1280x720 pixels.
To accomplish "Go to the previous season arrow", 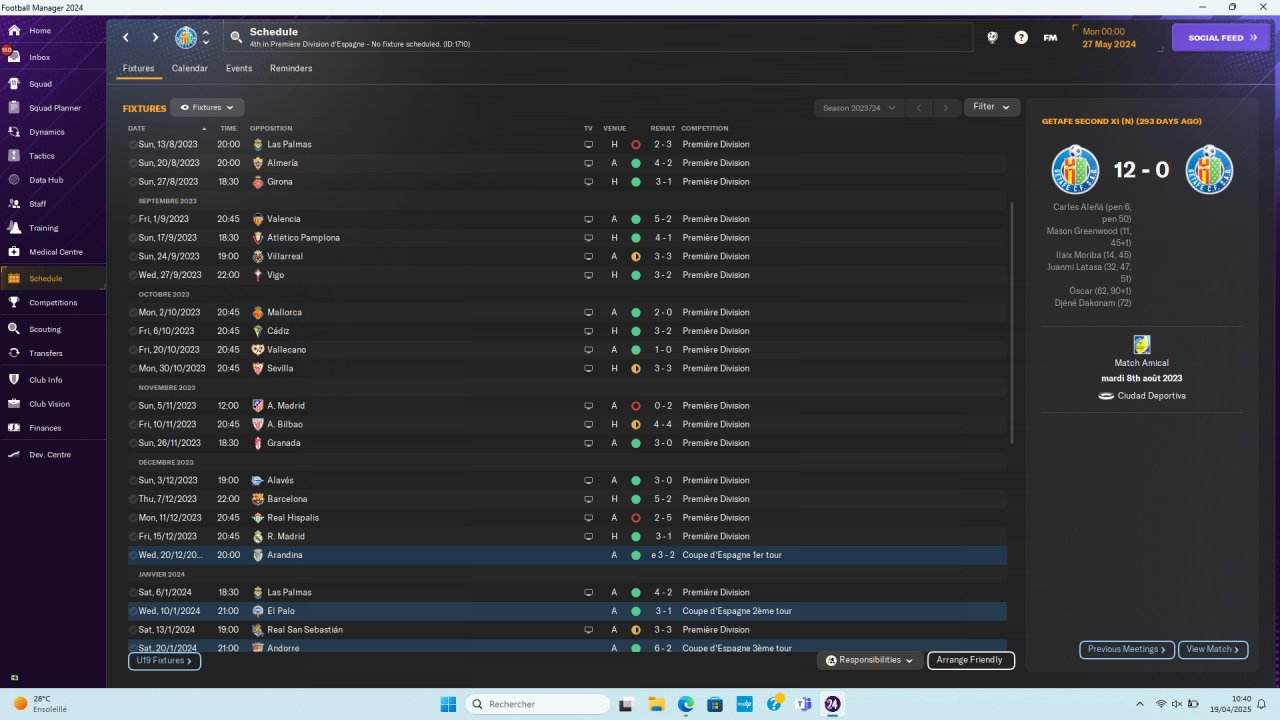I will click(x=920, y=107).
